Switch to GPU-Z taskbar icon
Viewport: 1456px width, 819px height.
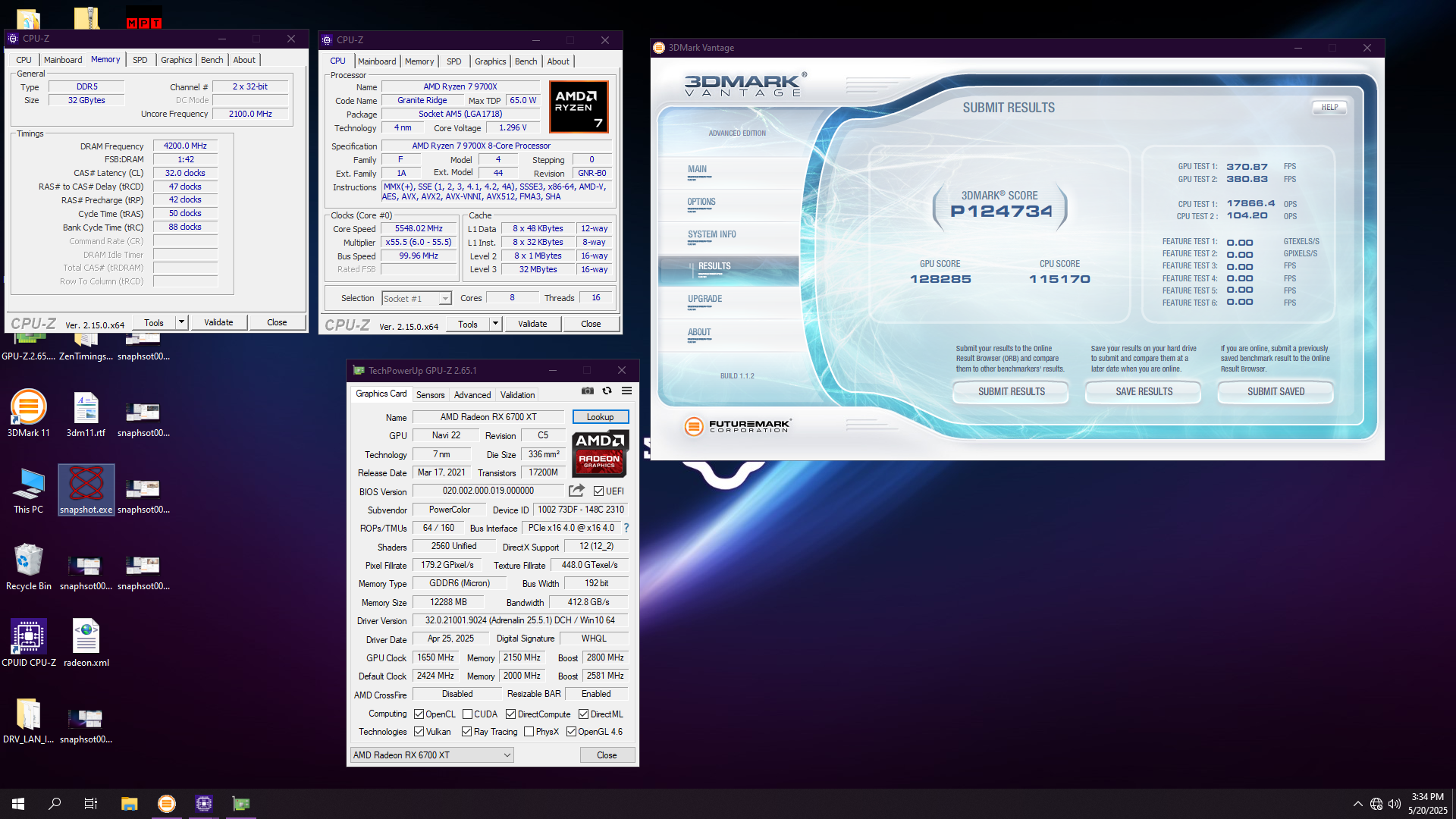pos(241,804)
